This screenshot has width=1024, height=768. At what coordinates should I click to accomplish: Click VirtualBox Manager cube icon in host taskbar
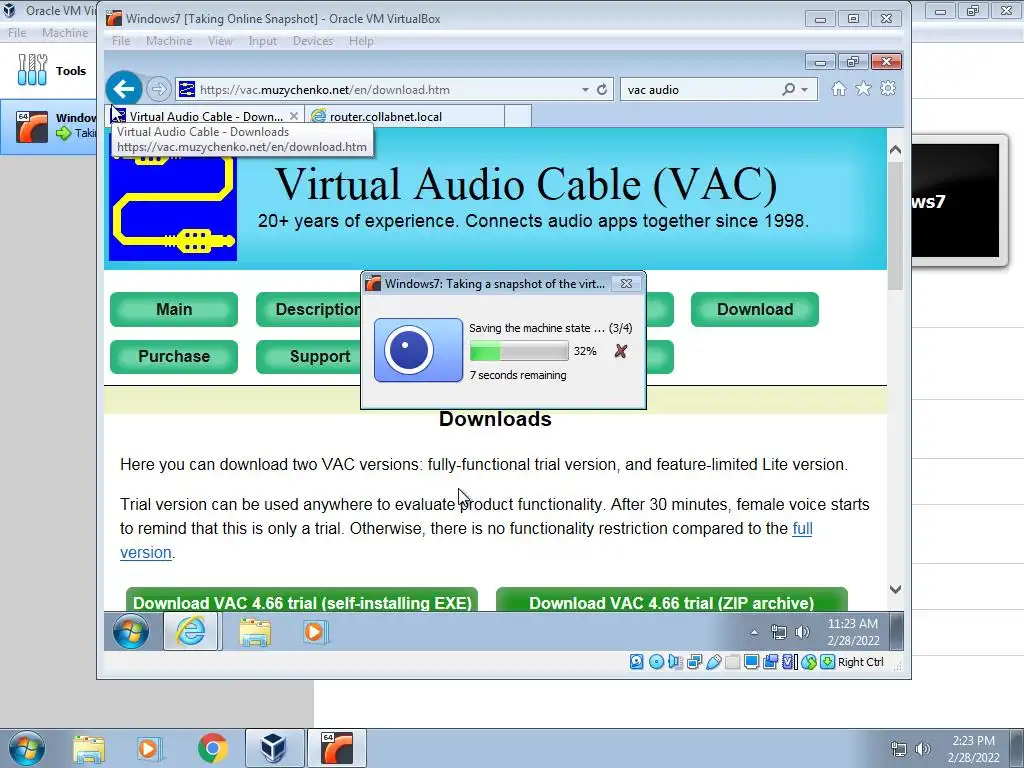(x=274, y=748)
